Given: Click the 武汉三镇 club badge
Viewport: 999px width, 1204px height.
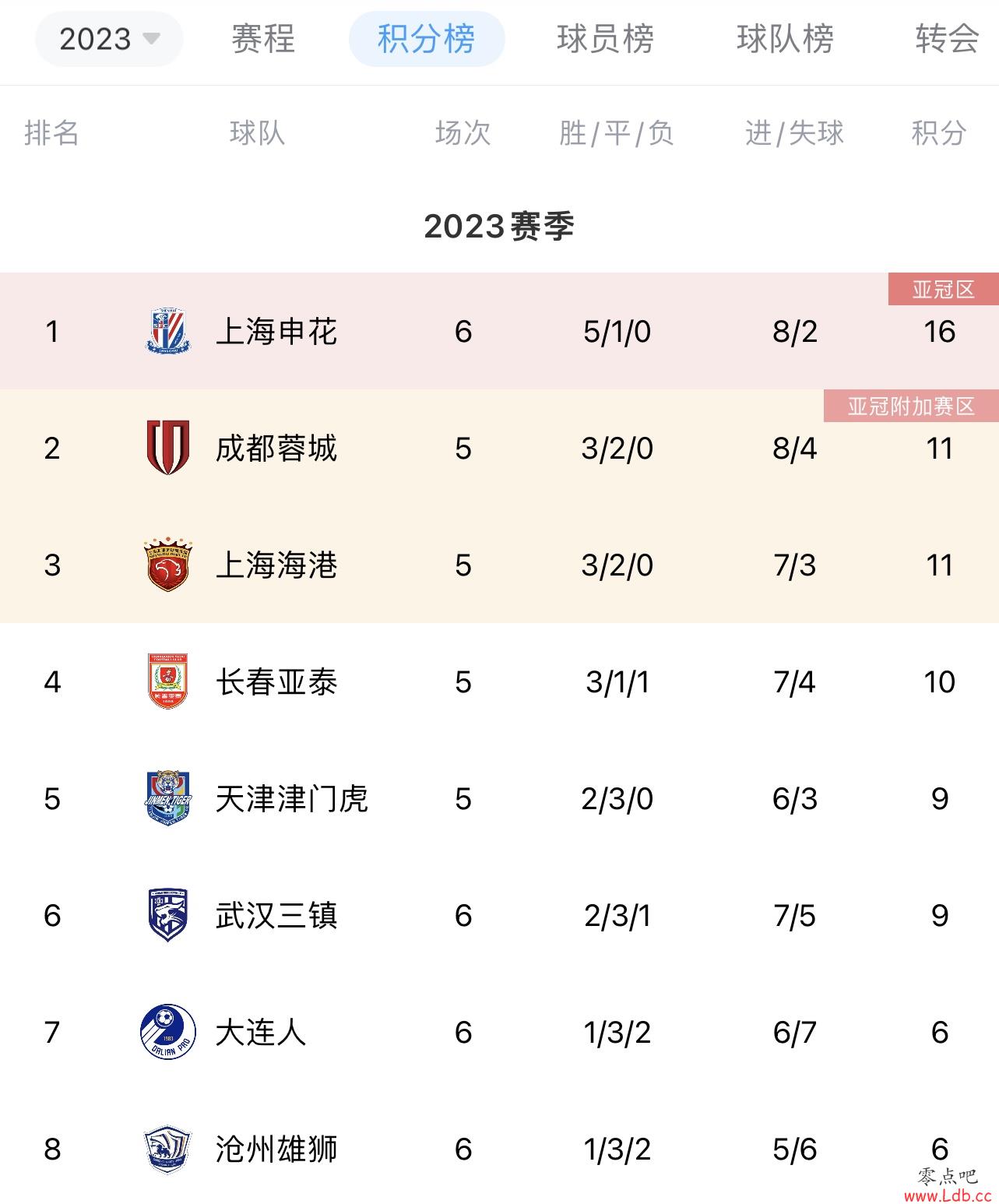Looking at the screenshot, I should [x=167, y=915].
